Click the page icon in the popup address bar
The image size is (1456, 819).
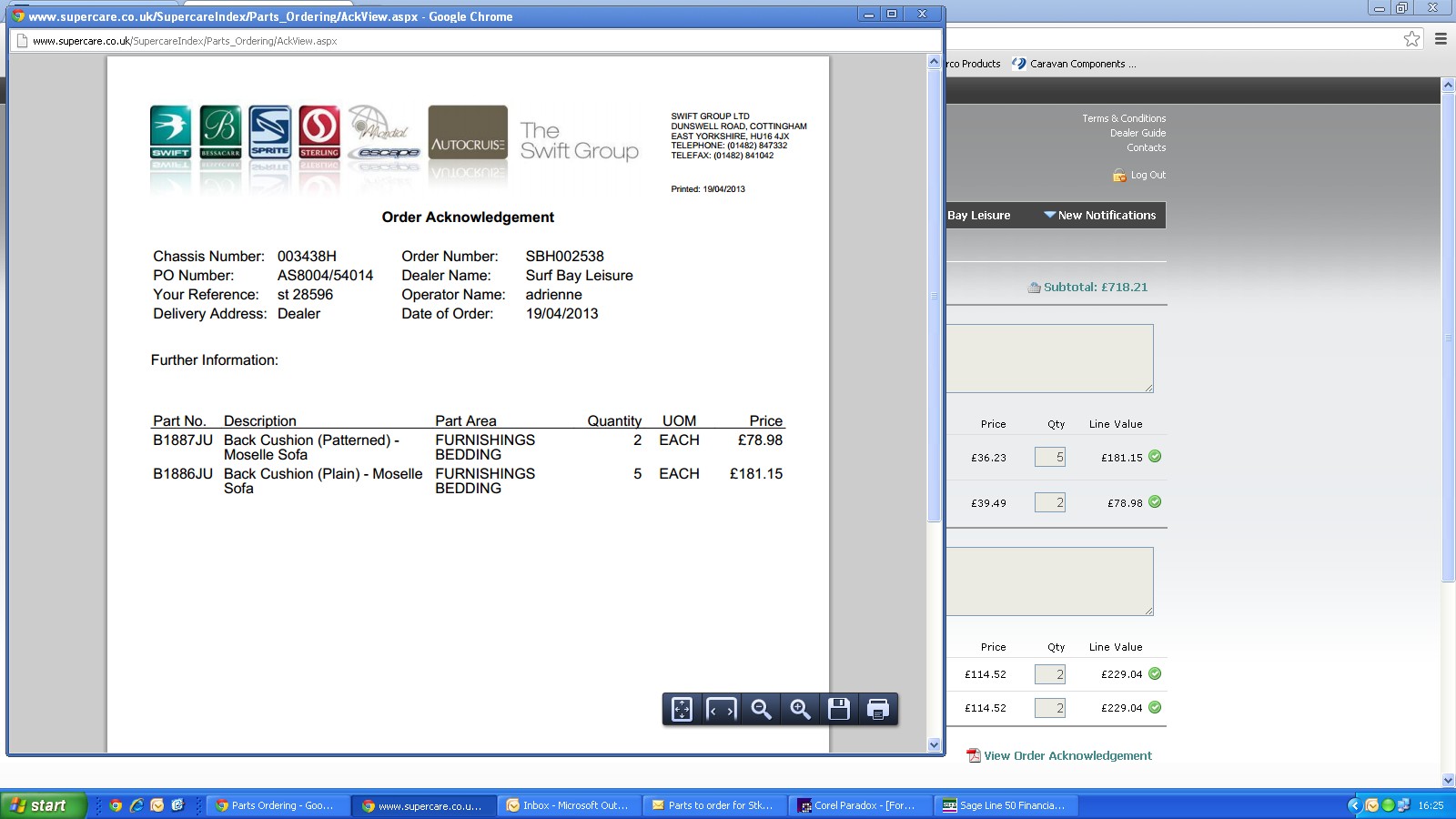(23, 41)
